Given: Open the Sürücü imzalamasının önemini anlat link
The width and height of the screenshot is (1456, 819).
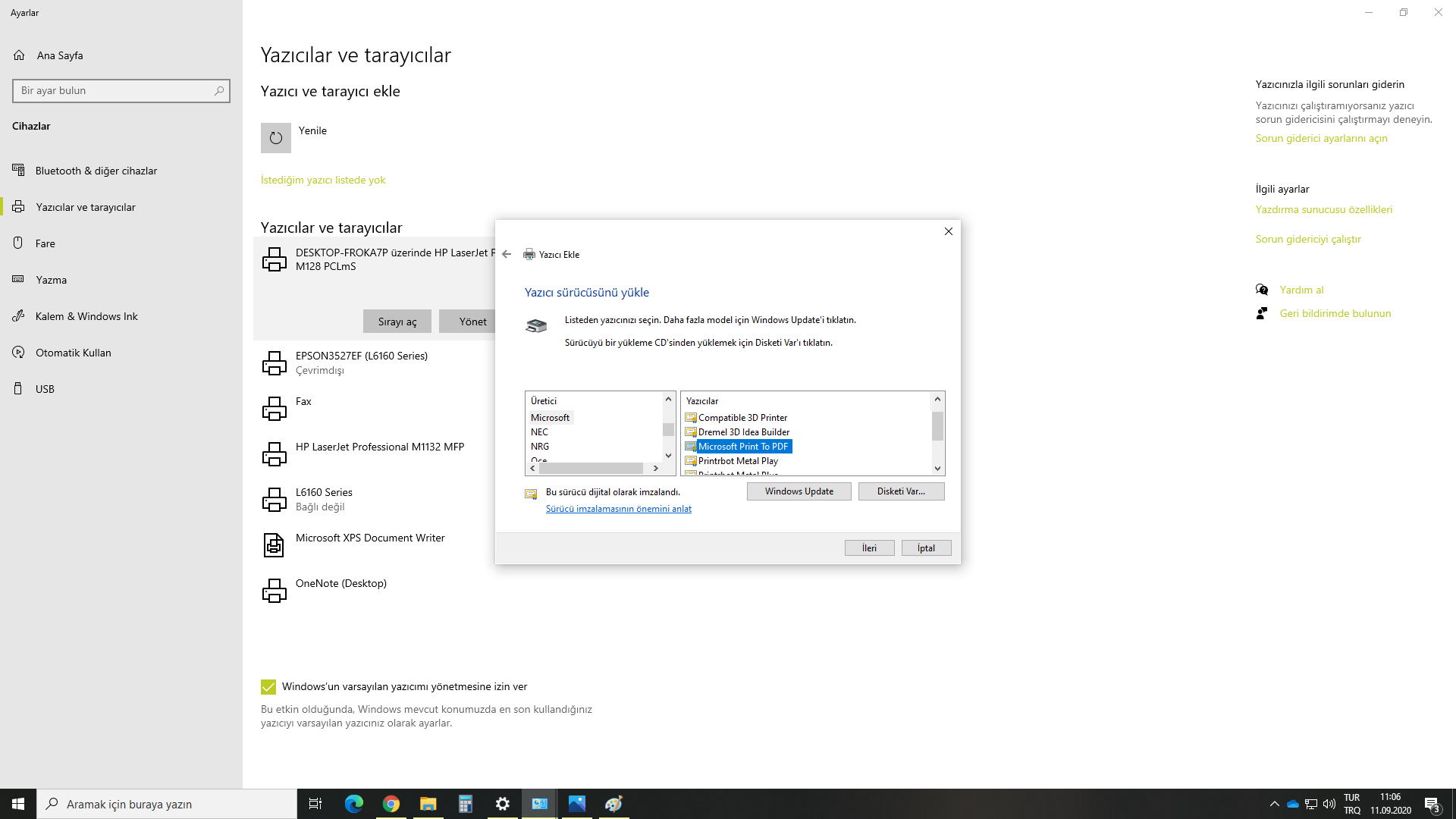Looking at the screenshot, I should pyautogui.click(x=618, y=509).
